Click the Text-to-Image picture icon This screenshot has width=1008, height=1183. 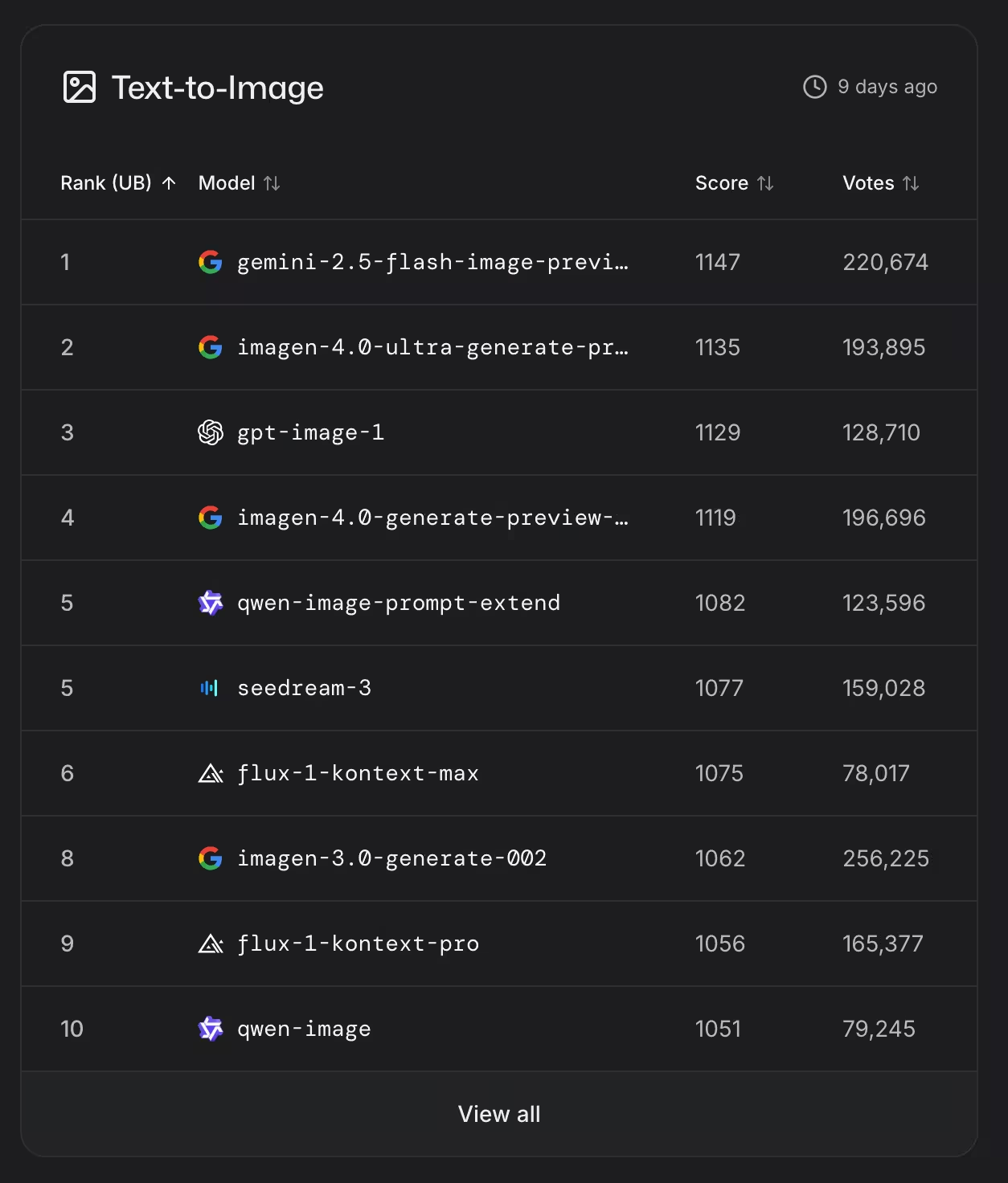pos(80,88)
